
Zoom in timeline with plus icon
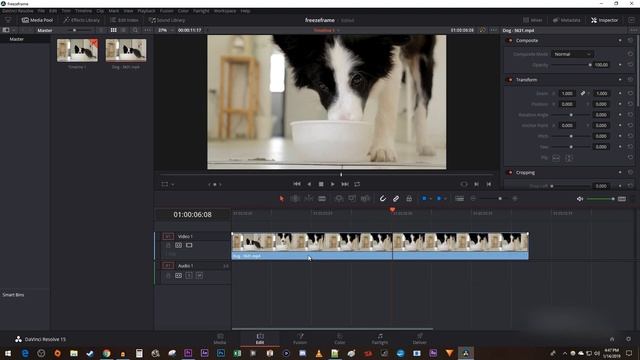[515, 199]
